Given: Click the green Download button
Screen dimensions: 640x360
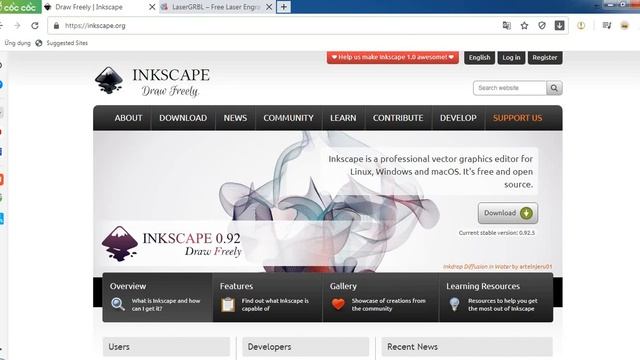Looking at the screenshot, I should 508,213.
